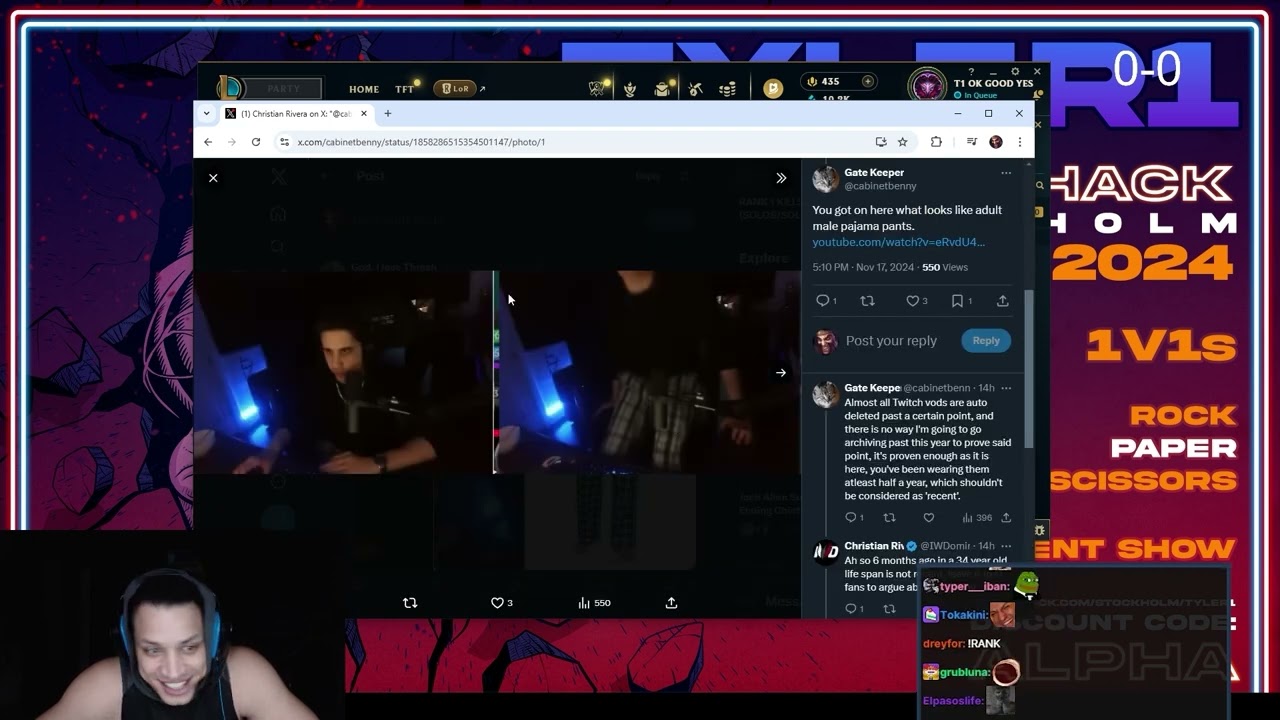The image size is (1280, 720).
Task: Click the site information icon in the address bar
Action: [284, 142]
